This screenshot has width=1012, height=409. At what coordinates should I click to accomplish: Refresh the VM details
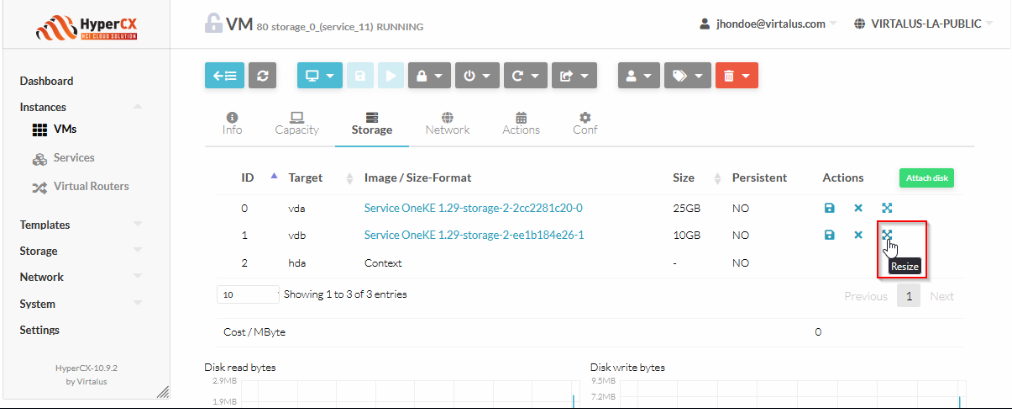pyautogui.click(x=261, y=75)
